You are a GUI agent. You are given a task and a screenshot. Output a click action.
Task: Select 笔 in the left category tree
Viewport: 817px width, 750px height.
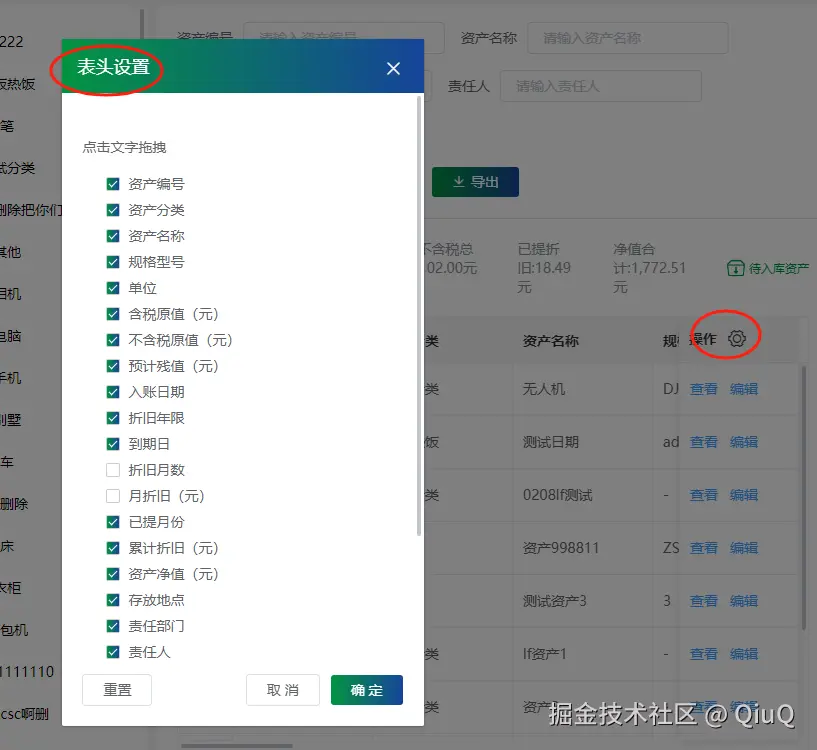click(7, 126)
